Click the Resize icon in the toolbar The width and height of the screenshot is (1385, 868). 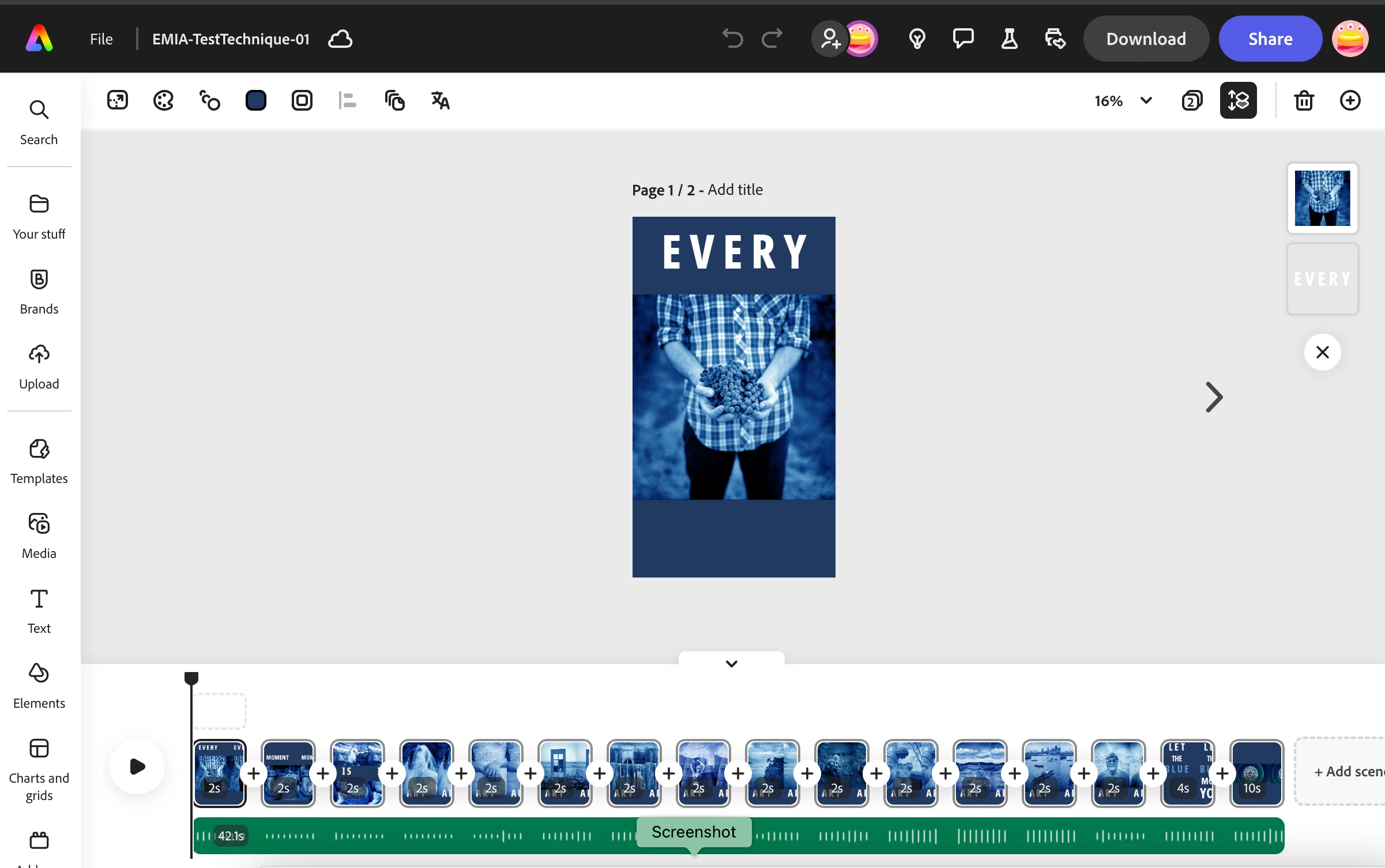[117, 101]
